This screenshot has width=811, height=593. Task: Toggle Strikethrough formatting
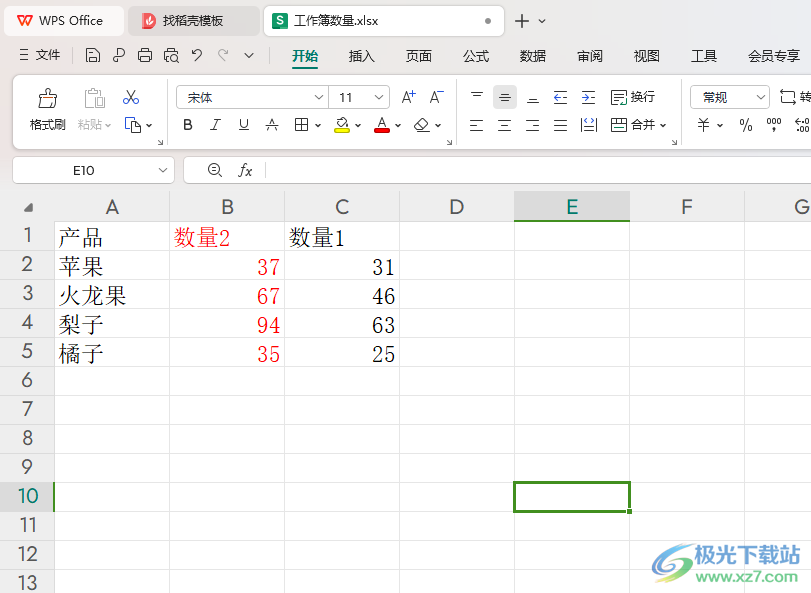[x=272, y=125]
